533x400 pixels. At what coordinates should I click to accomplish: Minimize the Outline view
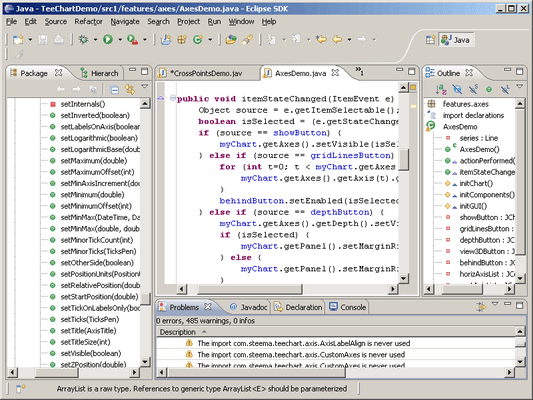508,70
